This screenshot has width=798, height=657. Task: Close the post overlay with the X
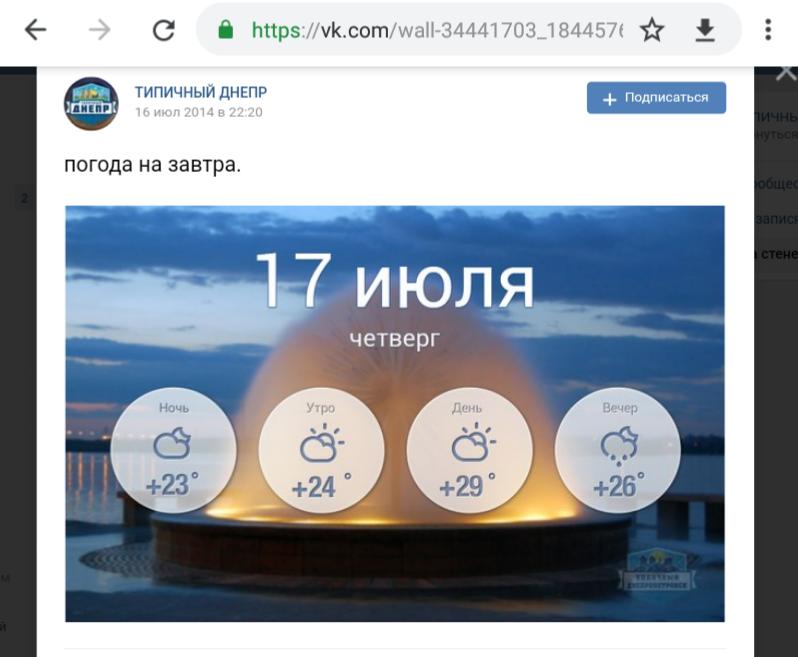(786, 73)
